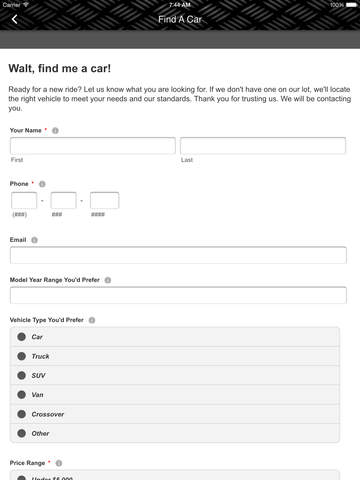Image resolution: width=360 pixels, height=480 pixels.
Task: Focus the middle three-digit phone field
Action: pos(63,200)
